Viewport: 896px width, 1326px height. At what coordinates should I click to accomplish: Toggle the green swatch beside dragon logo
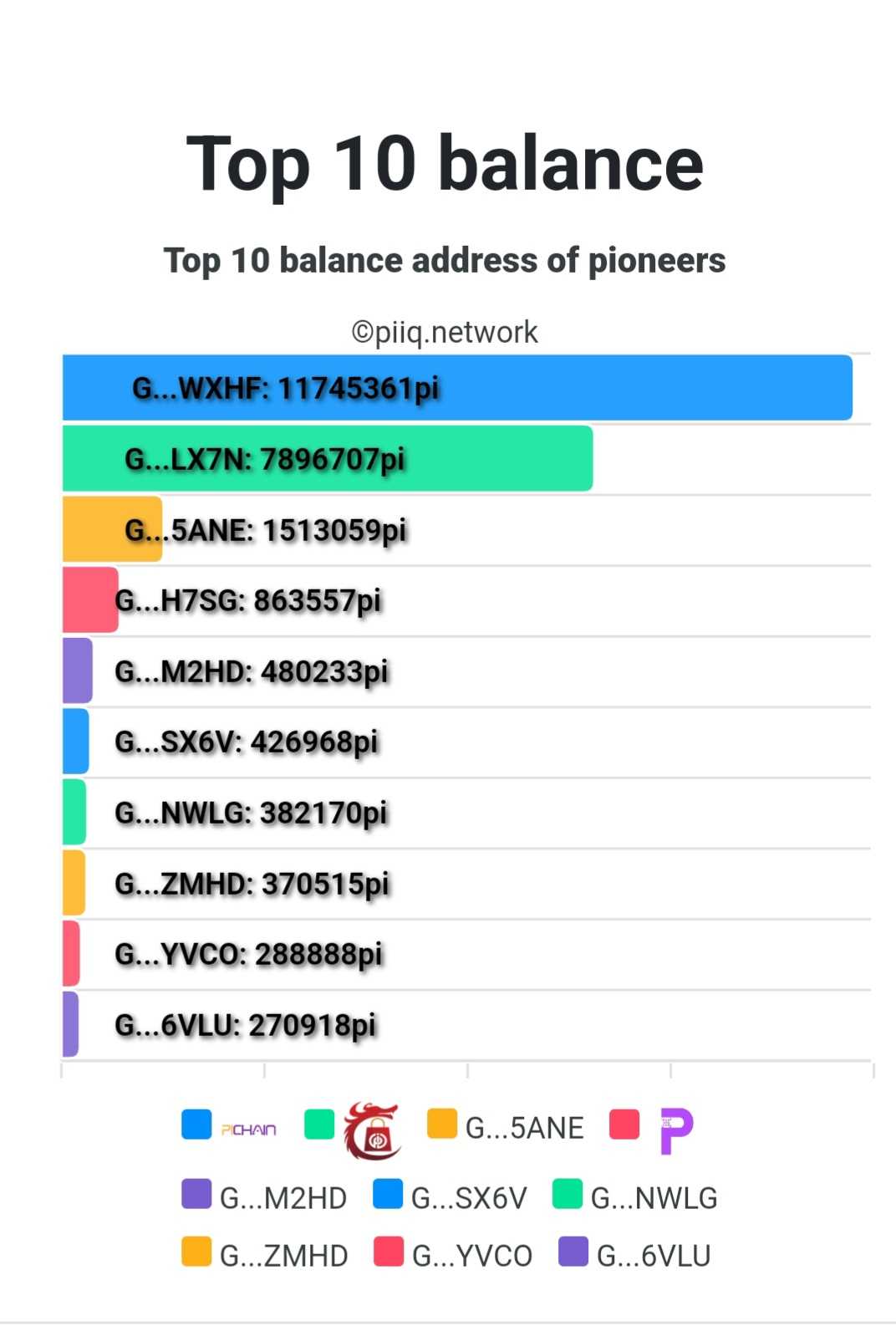click(x=319, y=1124)
